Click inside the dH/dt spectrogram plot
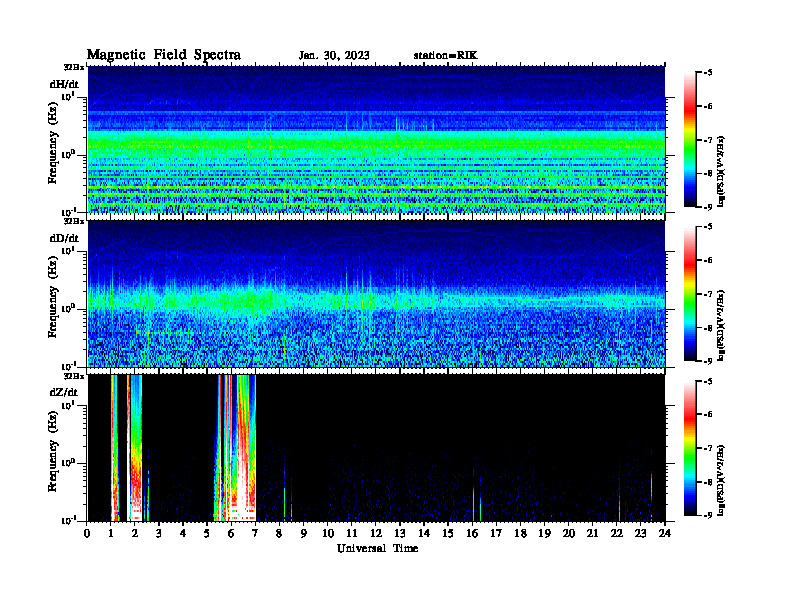 pyautogui.click(x=376, y=139)
